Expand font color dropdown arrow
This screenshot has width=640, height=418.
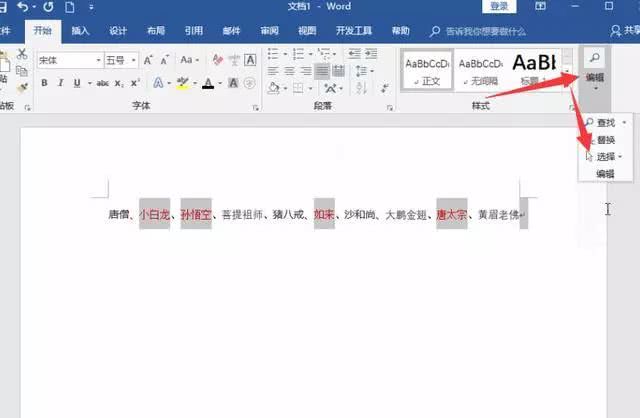tap(220, 83)
